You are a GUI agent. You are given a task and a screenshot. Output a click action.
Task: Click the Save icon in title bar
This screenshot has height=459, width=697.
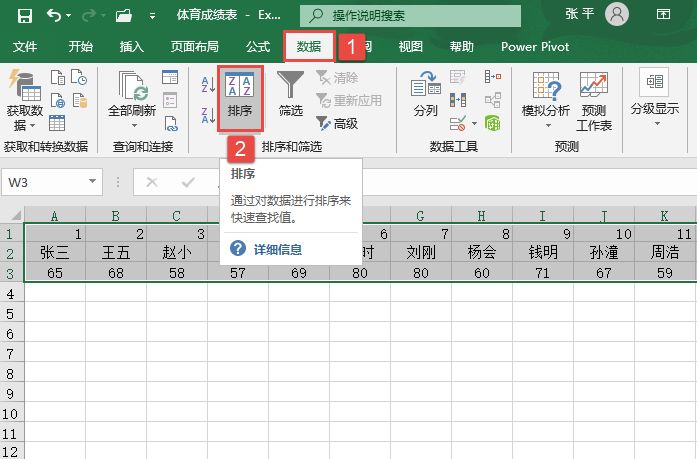pyautogui.click(x=24, y=16)
